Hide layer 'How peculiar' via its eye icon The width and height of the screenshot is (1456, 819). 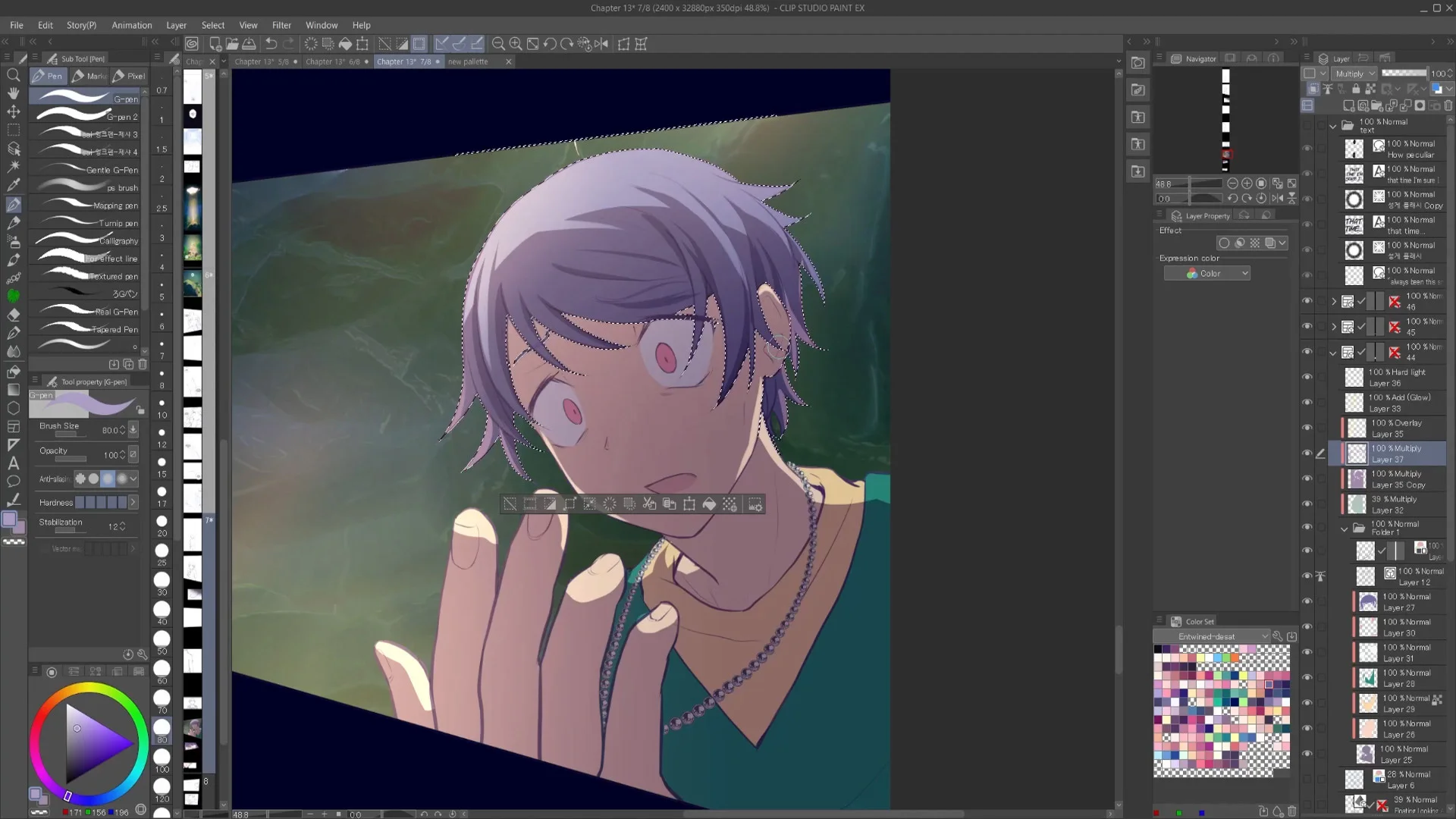1307,149
